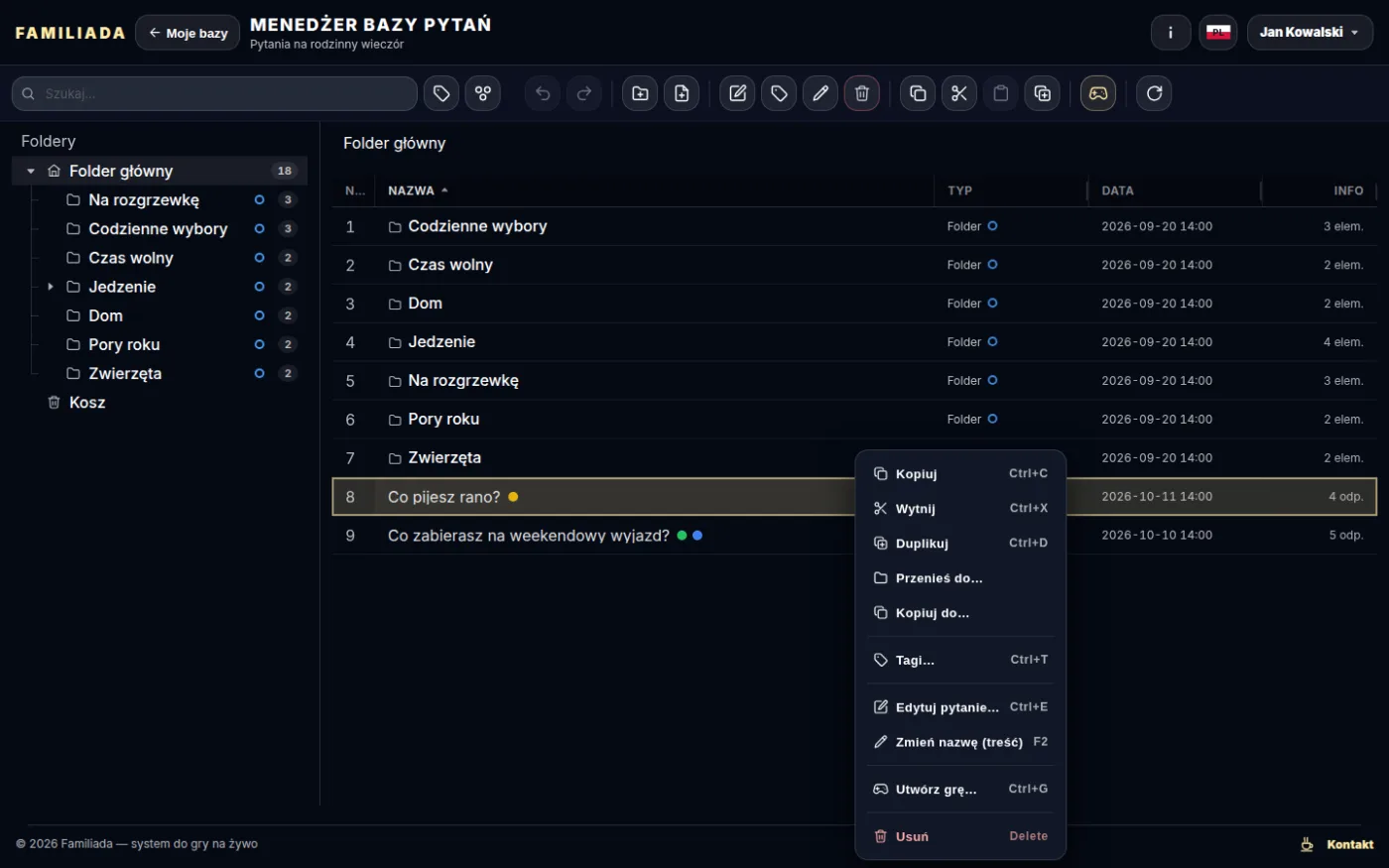Toggle the Polish flag language button

(1218, 33)
